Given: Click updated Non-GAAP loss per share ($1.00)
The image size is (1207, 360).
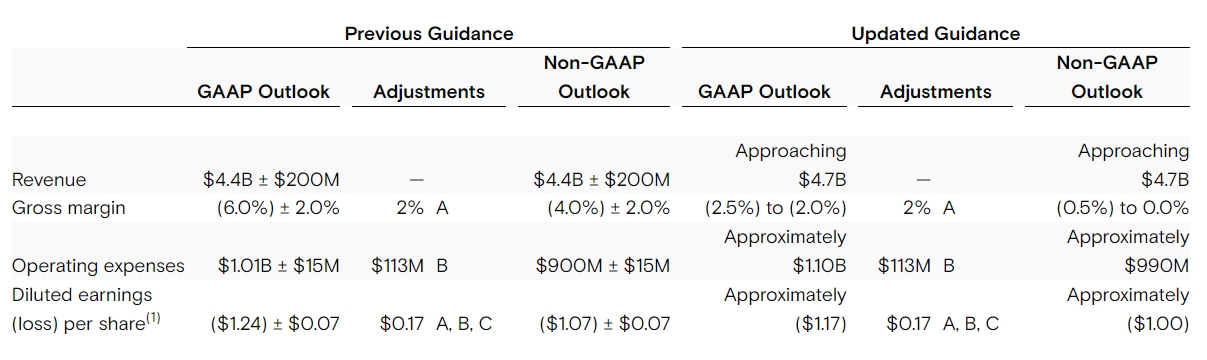Looking at the screenshot, I should (x=1158, y=324).
